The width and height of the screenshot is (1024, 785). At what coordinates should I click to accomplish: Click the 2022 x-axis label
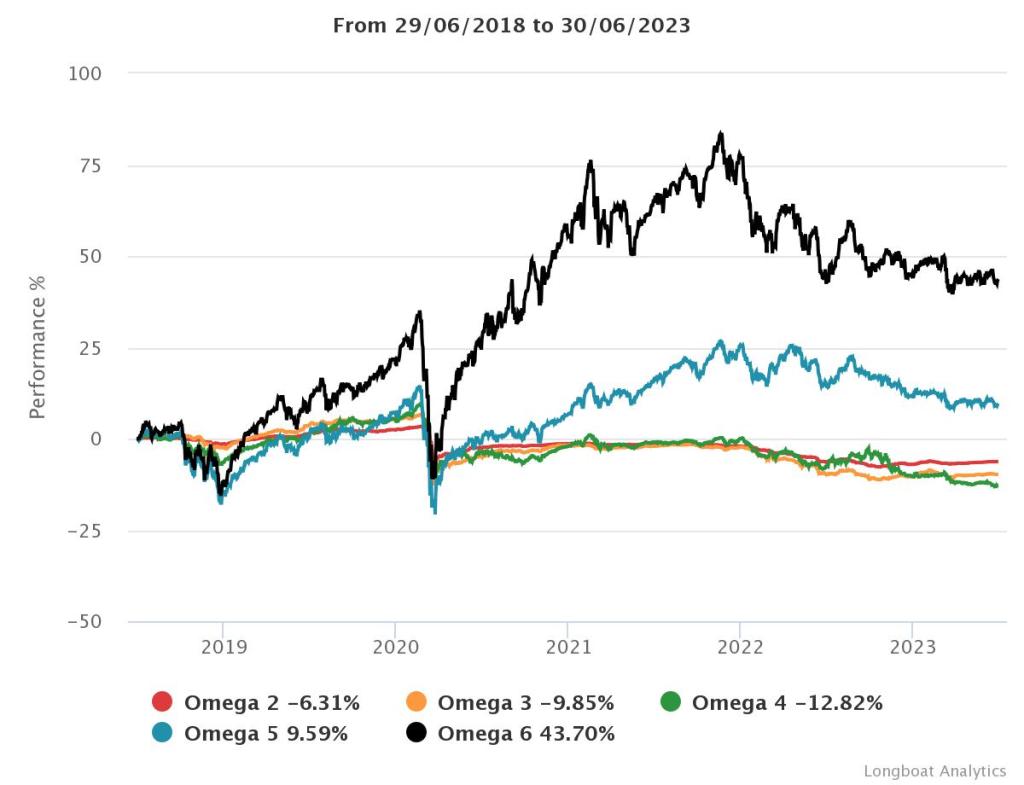point(739,646)
